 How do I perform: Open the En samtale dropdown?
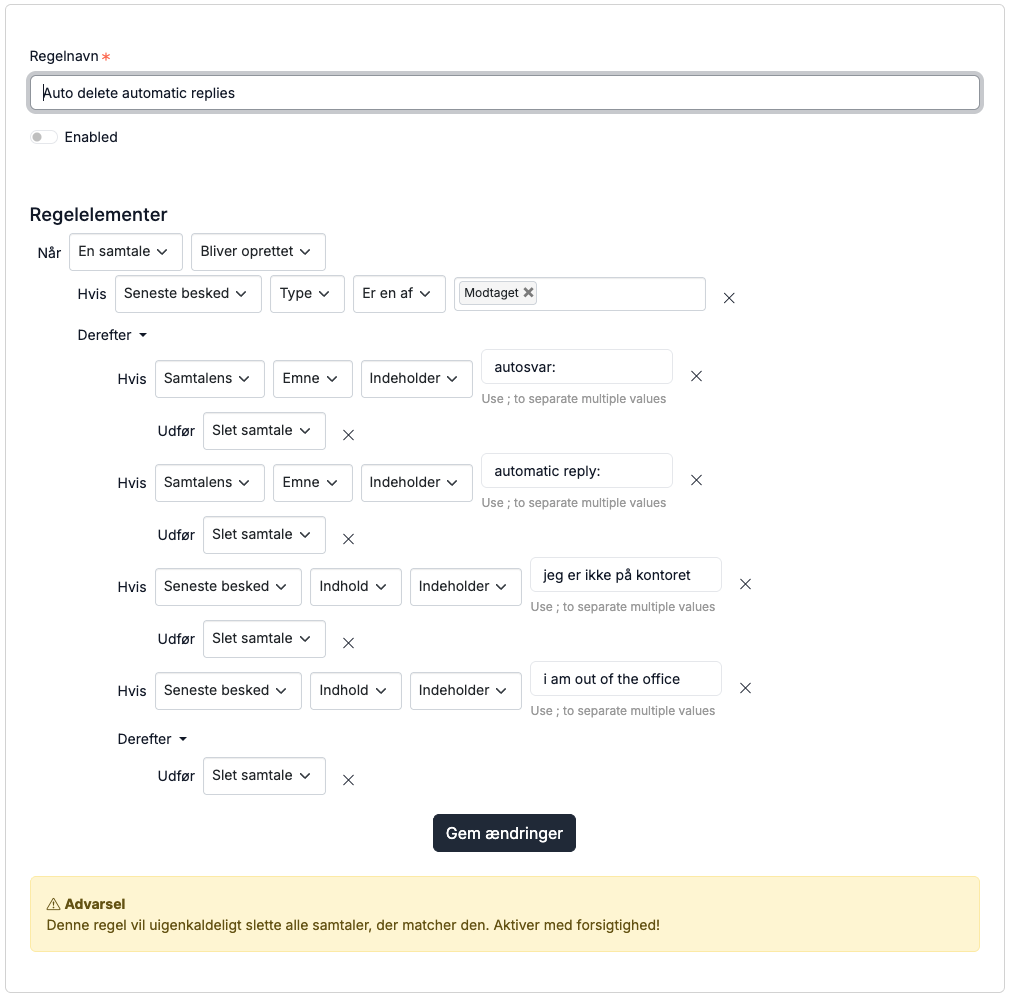[126, 252]
